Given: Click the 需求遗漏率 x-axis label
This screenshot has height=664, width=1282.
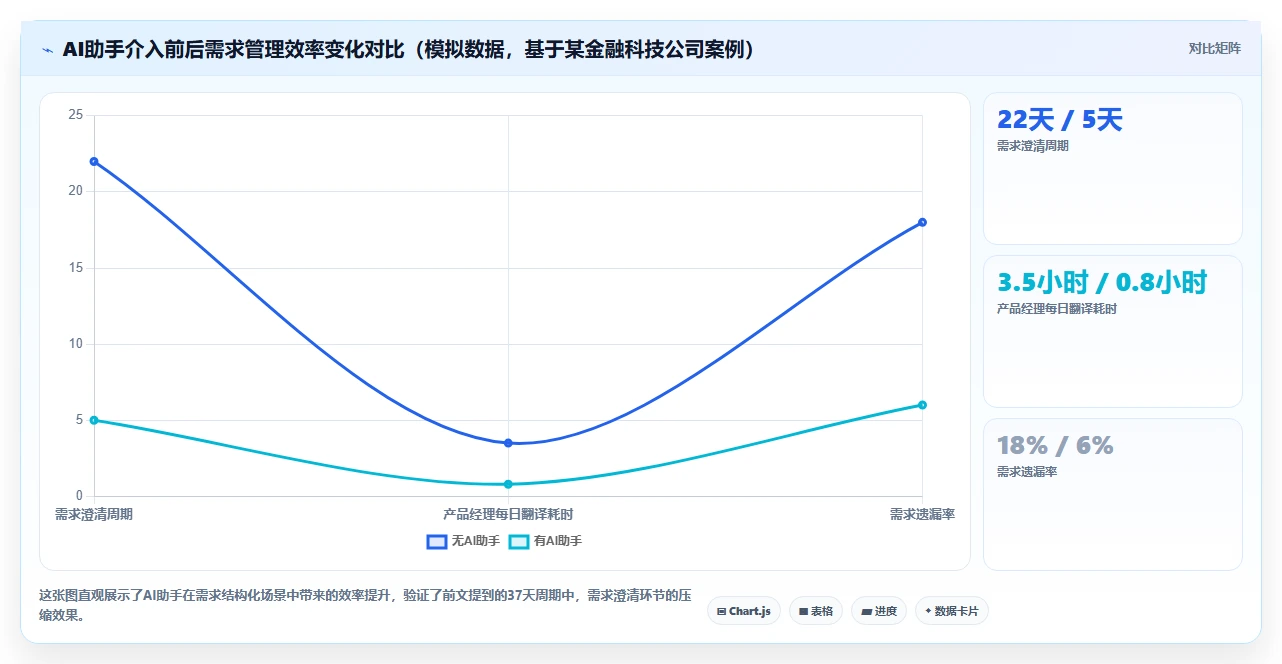Looking at the screenshot, I should coord(922,514).
